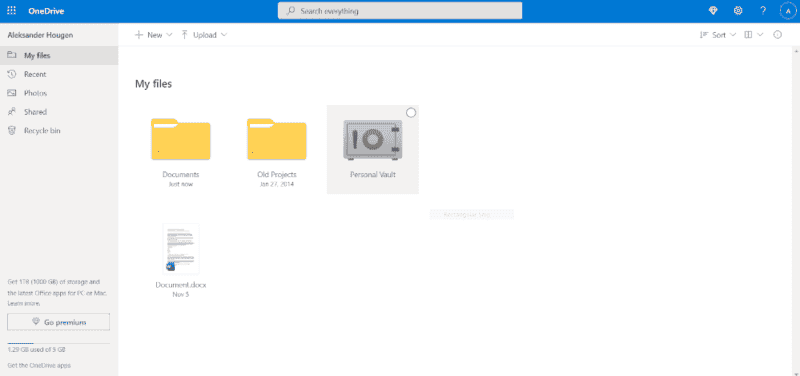This screenshot has width=800, height=376.
Task: Click the My files heading
Action: pos(153,84)
